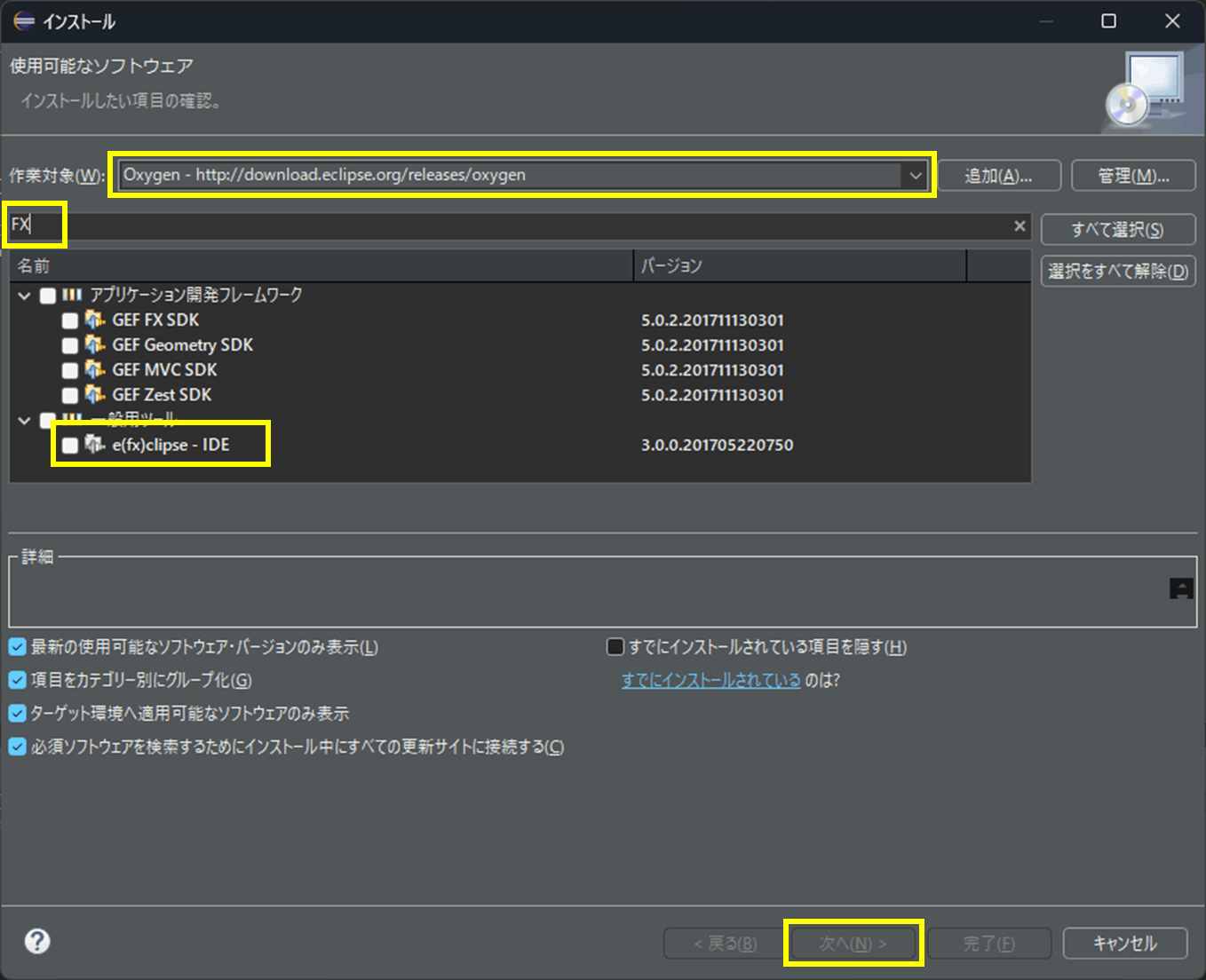Uncheck ターゲット環境へ適用可能なソフトウェアのみ表示

pos(17,713)
